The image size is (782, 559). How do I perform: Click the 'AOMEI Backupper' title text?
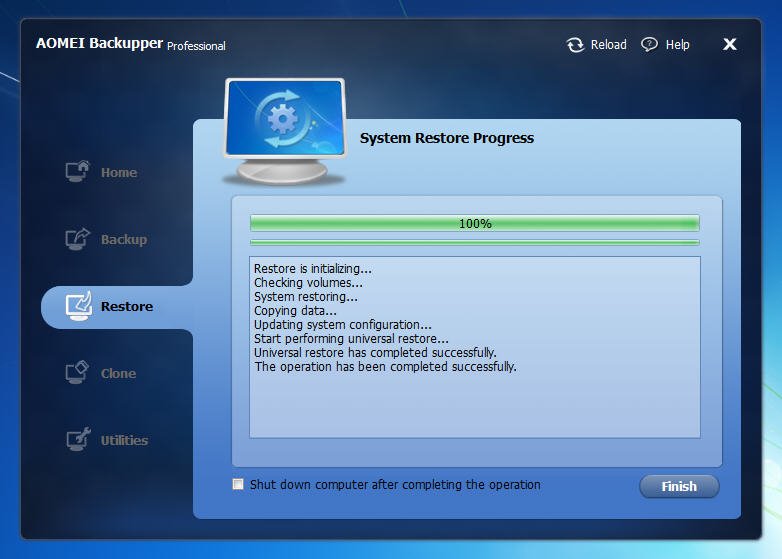99,43
